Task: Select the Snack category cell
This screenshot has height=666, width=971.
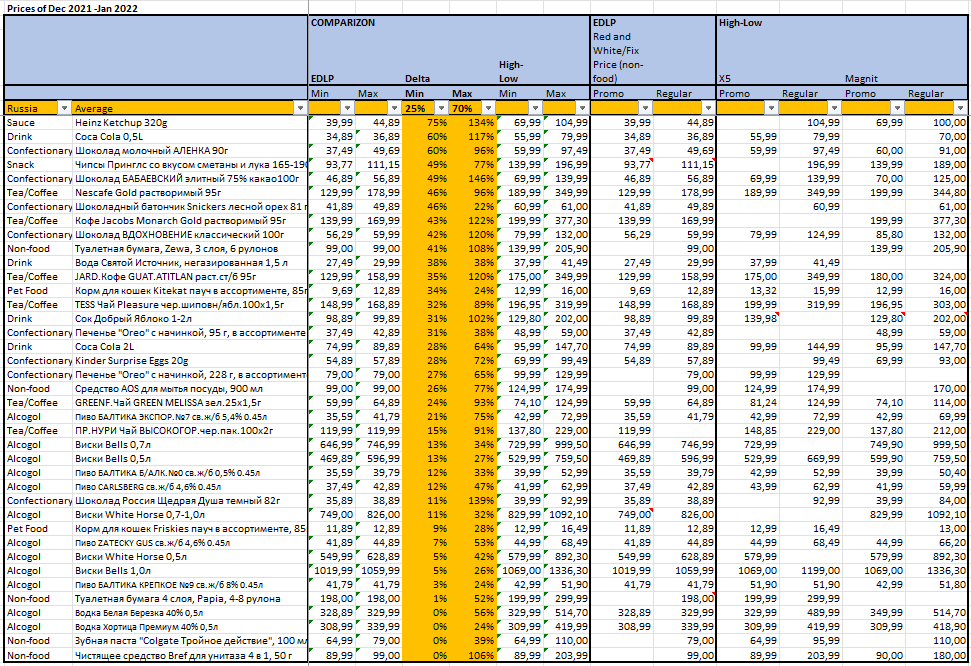Action: 38,165
